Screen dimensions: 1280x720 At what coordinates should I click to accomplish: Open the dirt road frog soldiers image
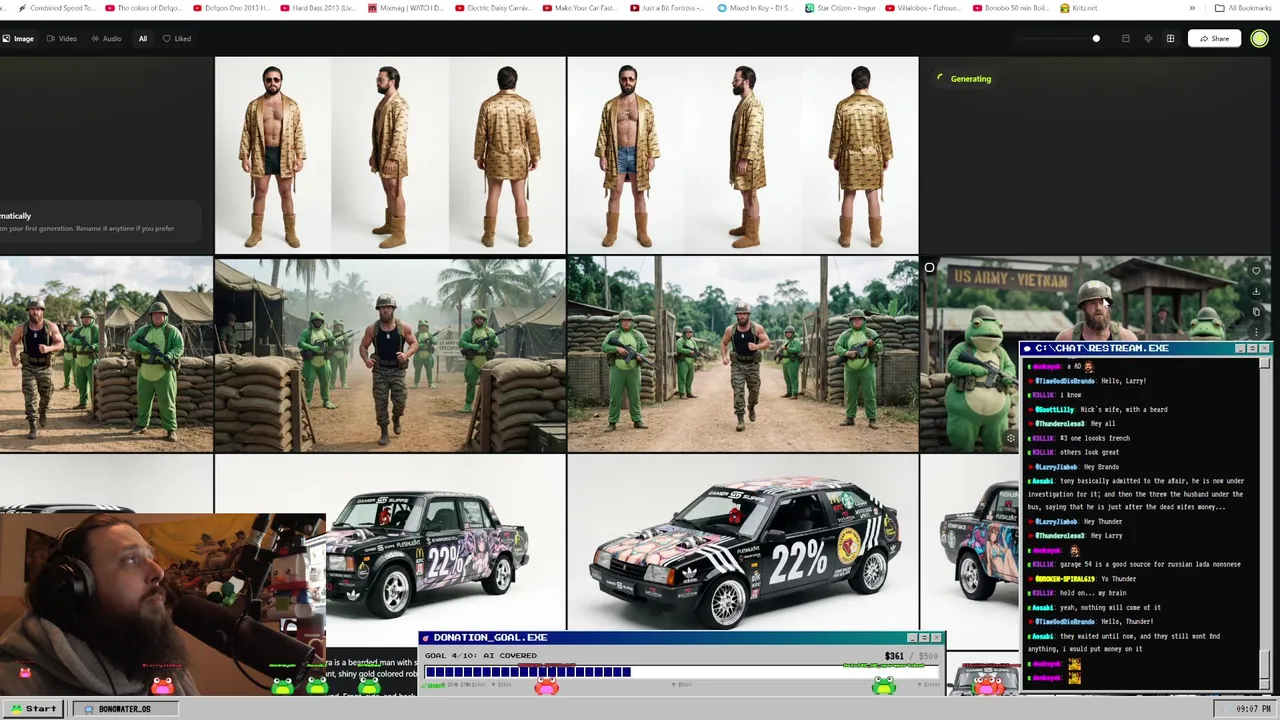743,354
